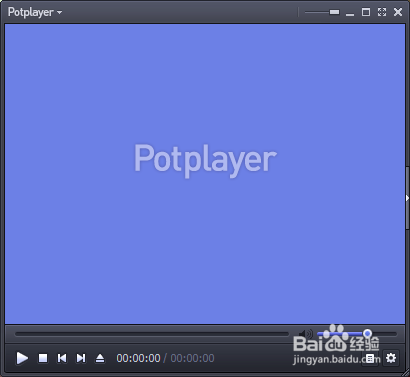Stop playback with the square Stop button
This screenshot has width=410, height=377.
coord(43,358)
